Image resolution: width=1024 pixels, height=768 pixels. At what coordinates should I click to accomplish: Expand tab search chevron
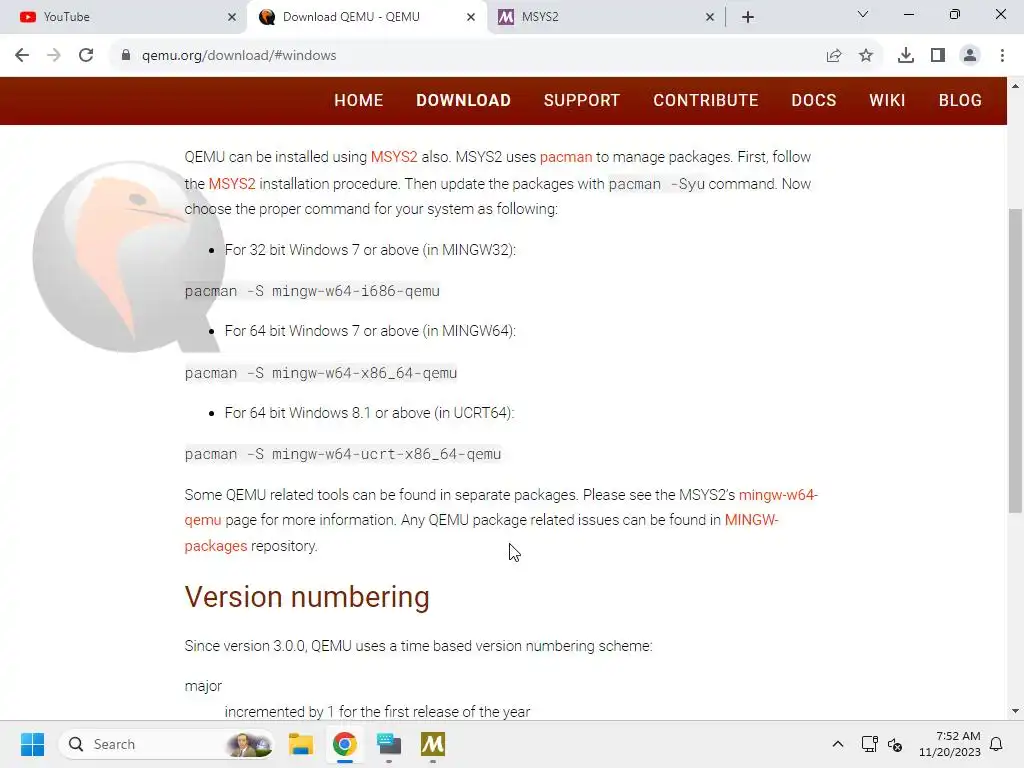point(863,14)
